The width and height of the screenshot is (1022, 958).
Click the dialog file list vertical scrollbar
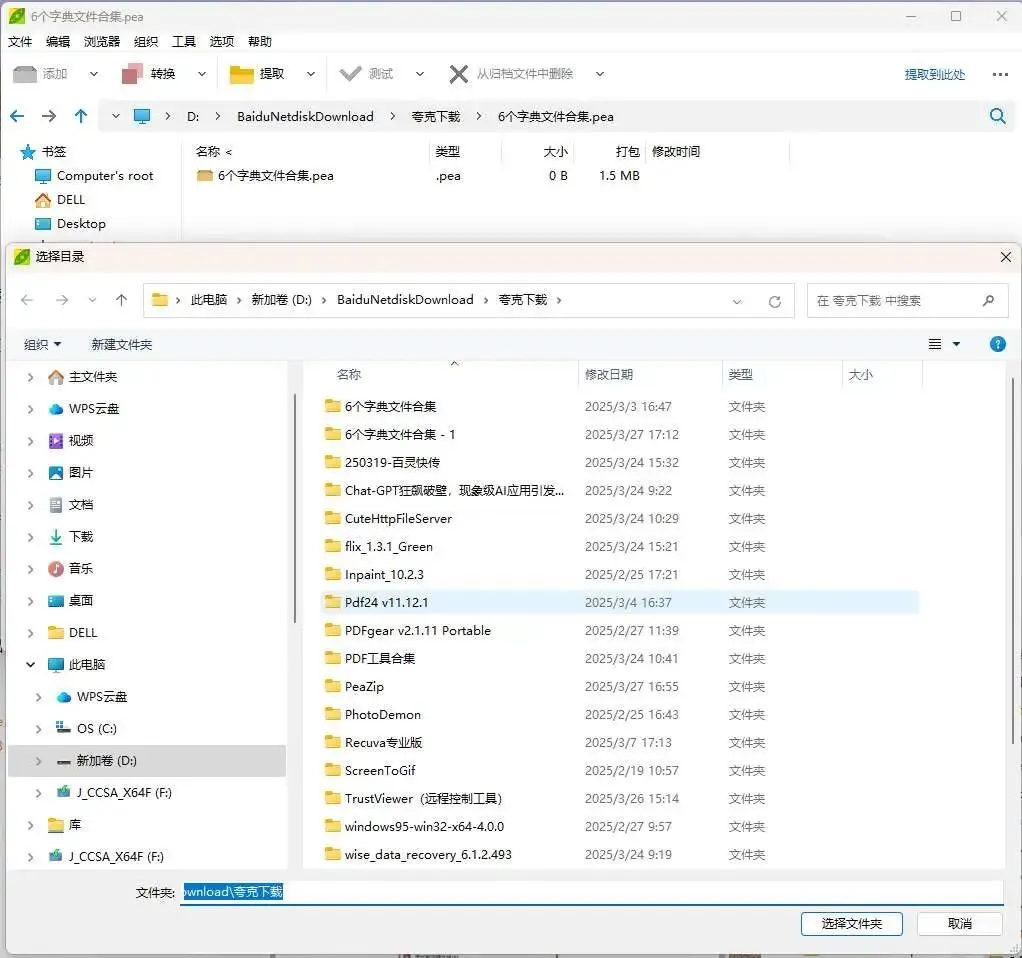[1012, 560]
